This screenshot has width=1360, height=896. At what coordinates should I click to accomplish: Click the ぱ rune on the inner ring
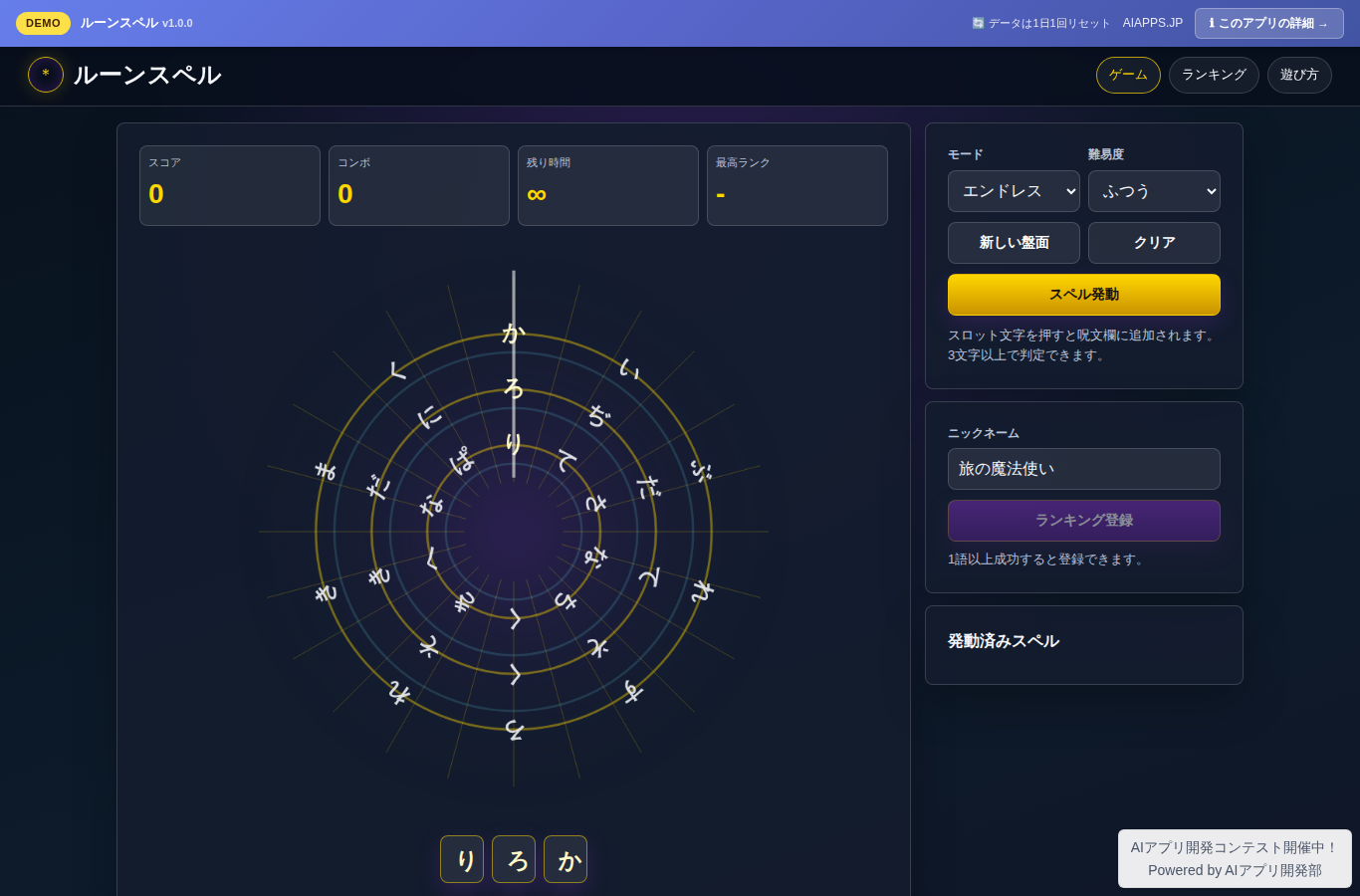pos(462,461)
